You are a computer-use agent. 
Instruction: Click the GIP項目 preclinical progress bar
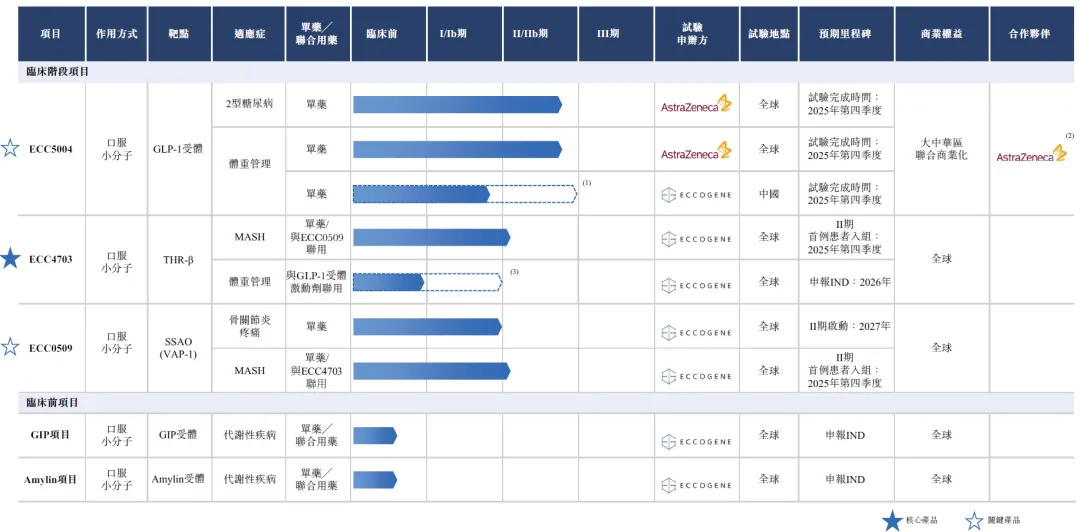374,436
